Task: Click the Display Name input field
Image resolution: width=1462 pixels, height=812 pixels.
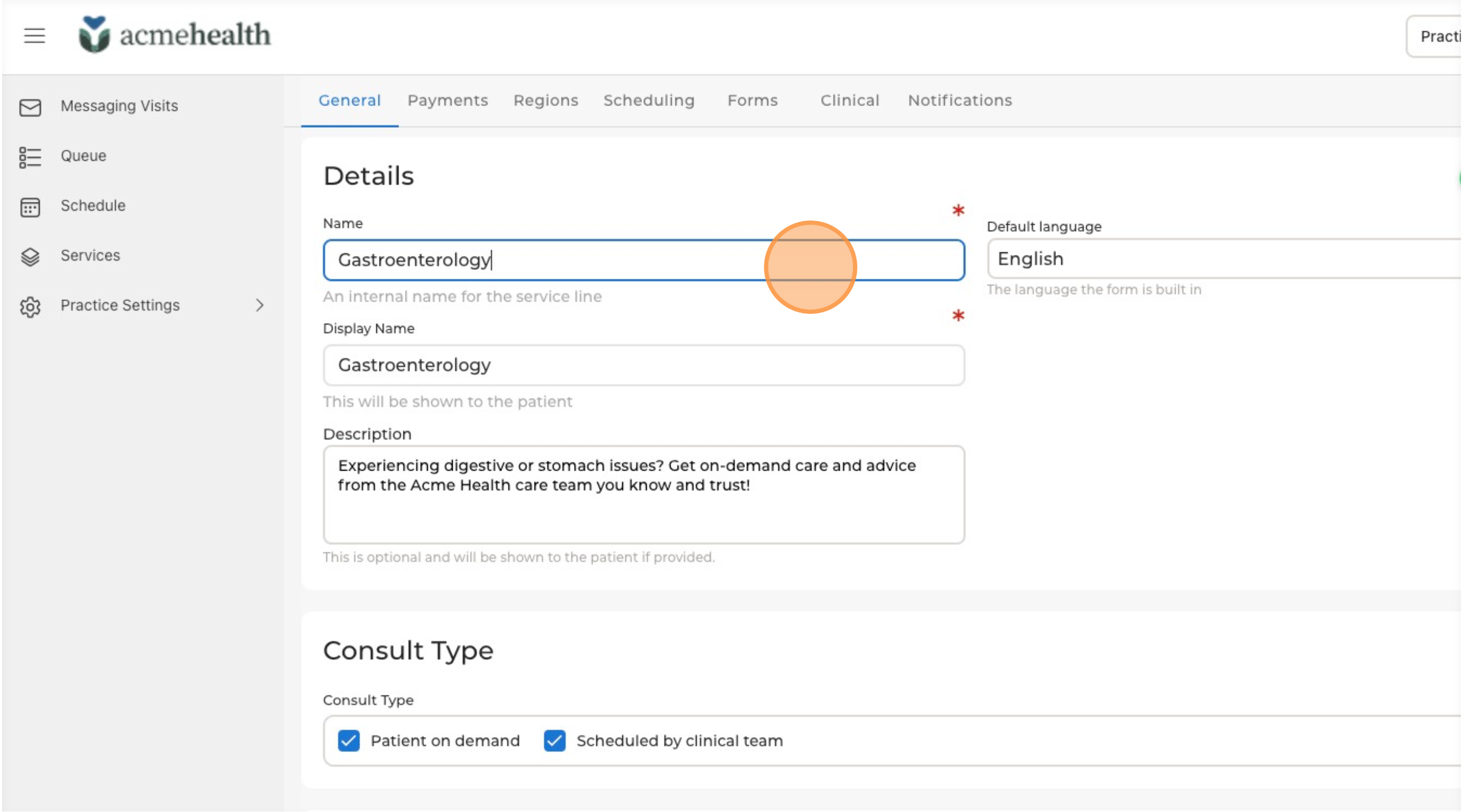Action: pos(644,365)
